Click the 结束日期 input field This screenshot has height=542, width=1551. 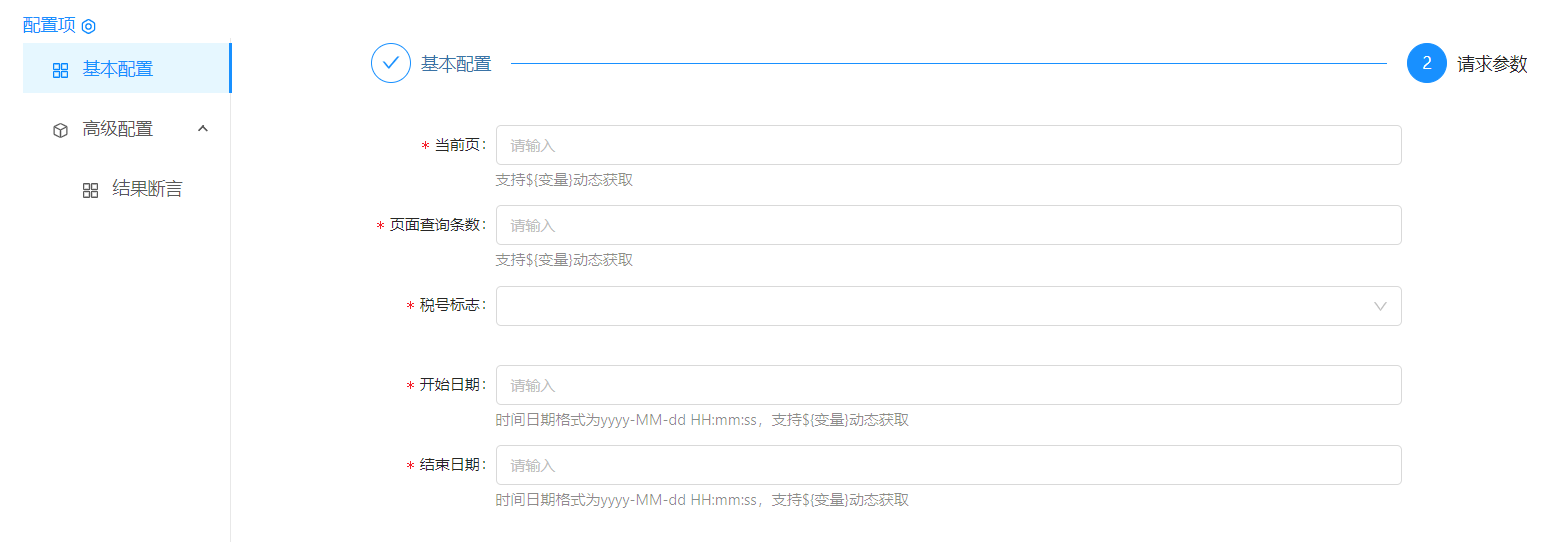point(948,465)
